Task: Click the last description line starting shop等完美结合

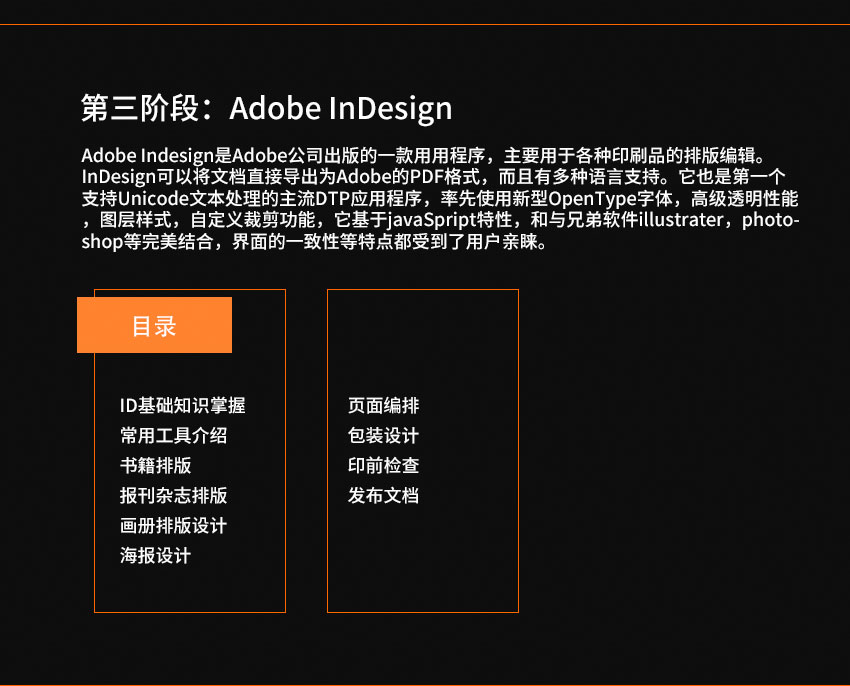Action: (x=314, y=242)
